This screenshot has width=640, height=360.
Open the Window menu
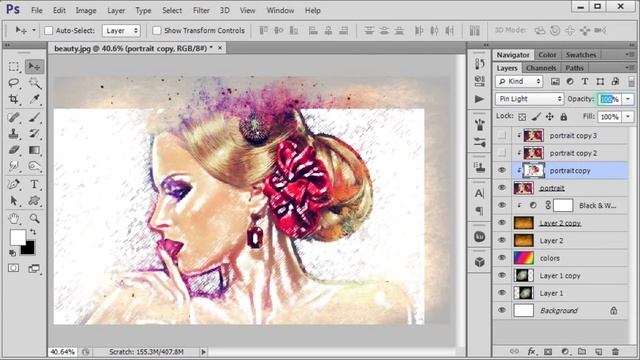coord(280,11)
